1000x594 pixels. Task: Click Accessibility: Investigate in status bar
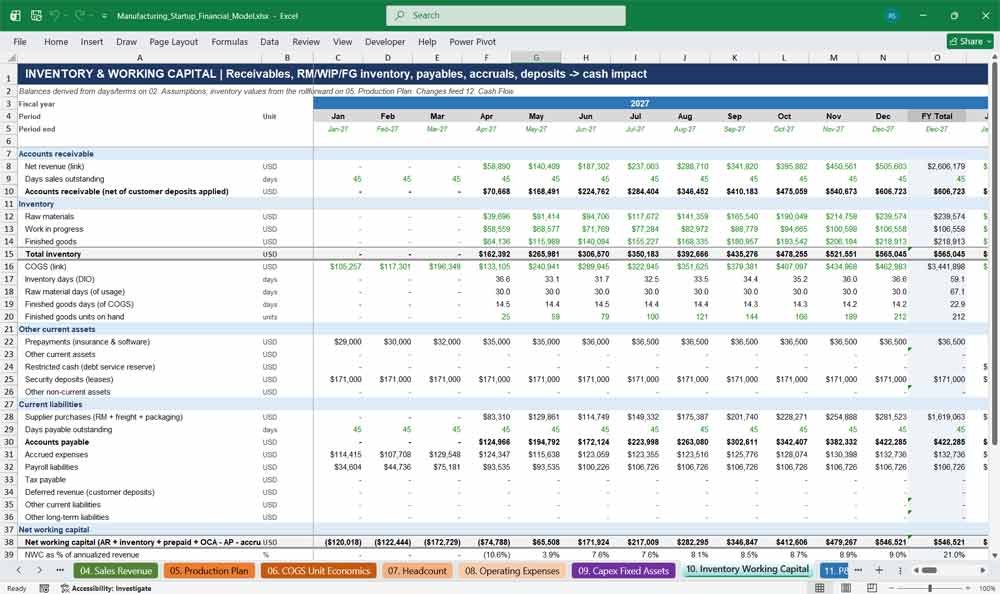[106, 588]
